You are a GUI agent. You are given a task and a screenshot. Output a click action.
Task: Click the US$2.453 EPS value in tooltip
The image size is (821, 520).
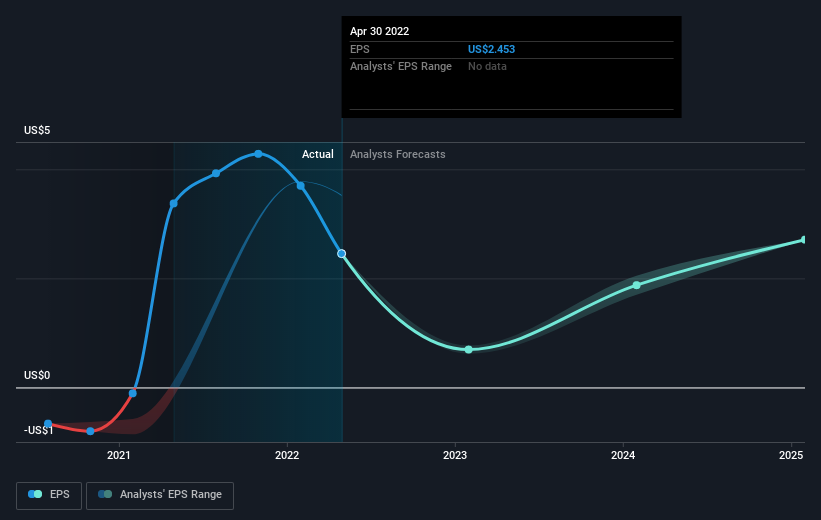(x=491, y=49)
